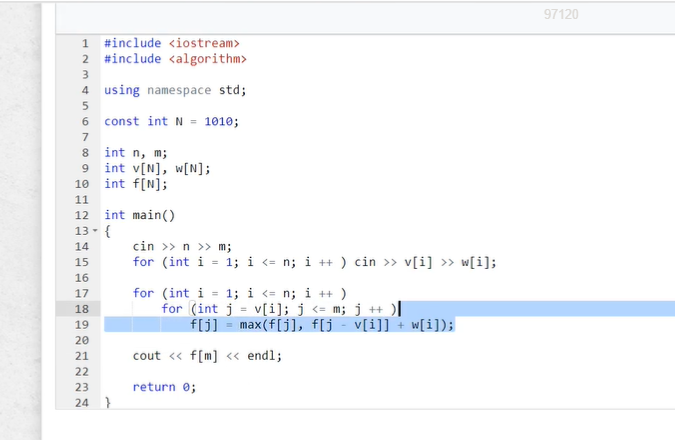Click the closing brace on line 24
The width and height of the screenshot is (675, 440).
point(108,403)
